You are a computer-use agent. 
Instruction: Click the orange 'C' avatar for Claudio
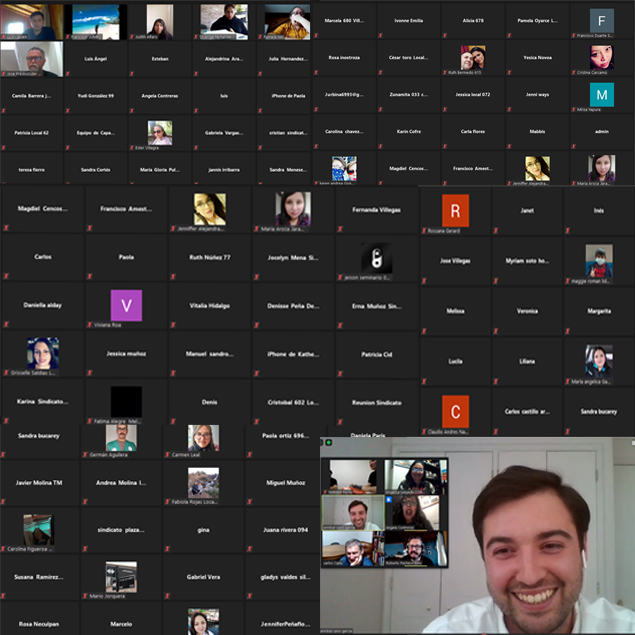[x=455, y=411]
